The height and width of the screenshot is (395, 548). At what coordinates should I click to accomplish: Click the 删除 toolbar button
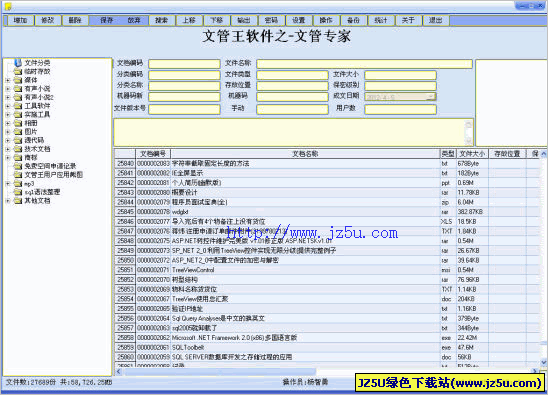click(x=75, y=21)
